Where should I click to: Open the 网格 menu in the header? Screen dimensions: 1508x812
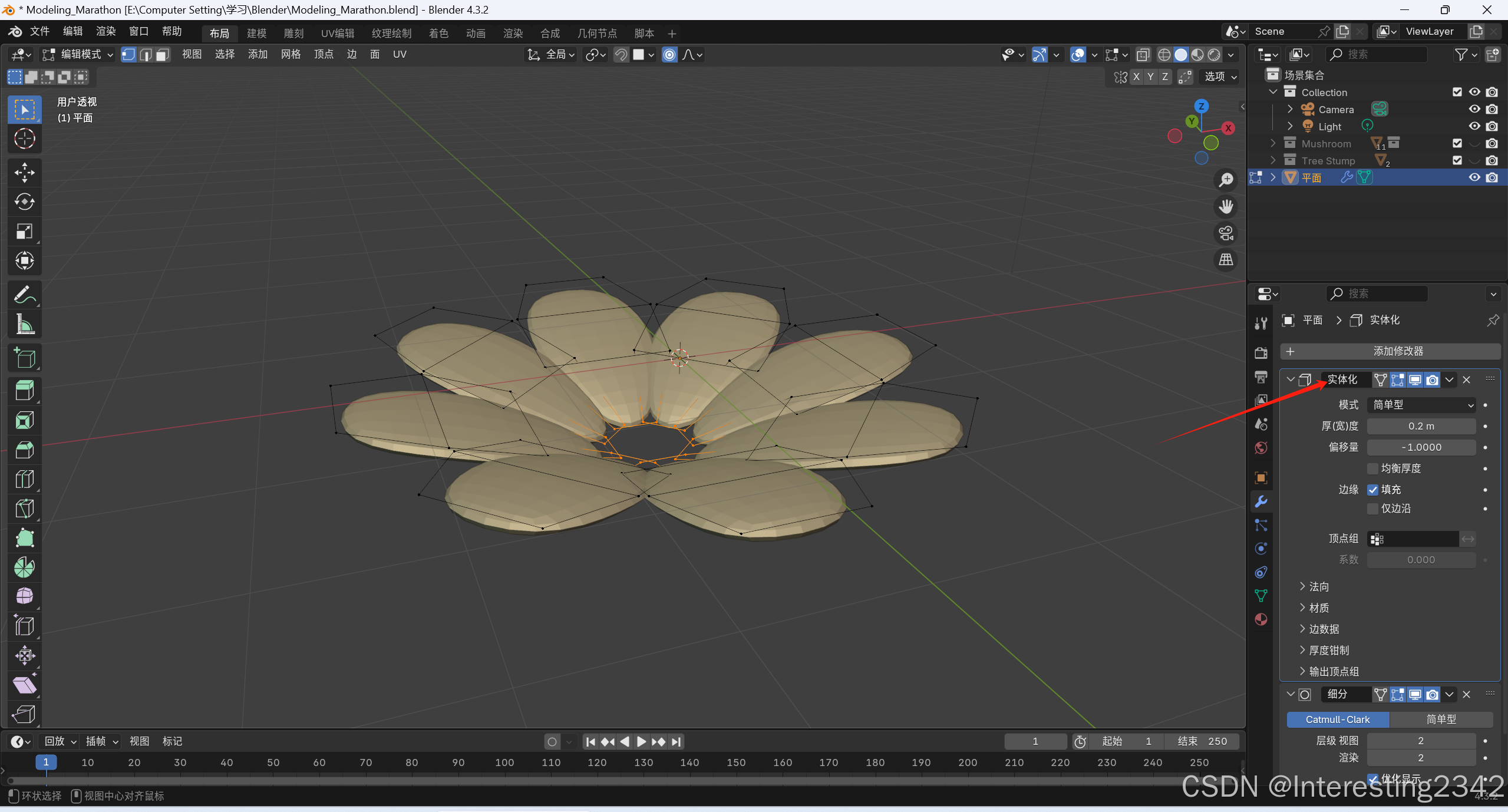291,54
